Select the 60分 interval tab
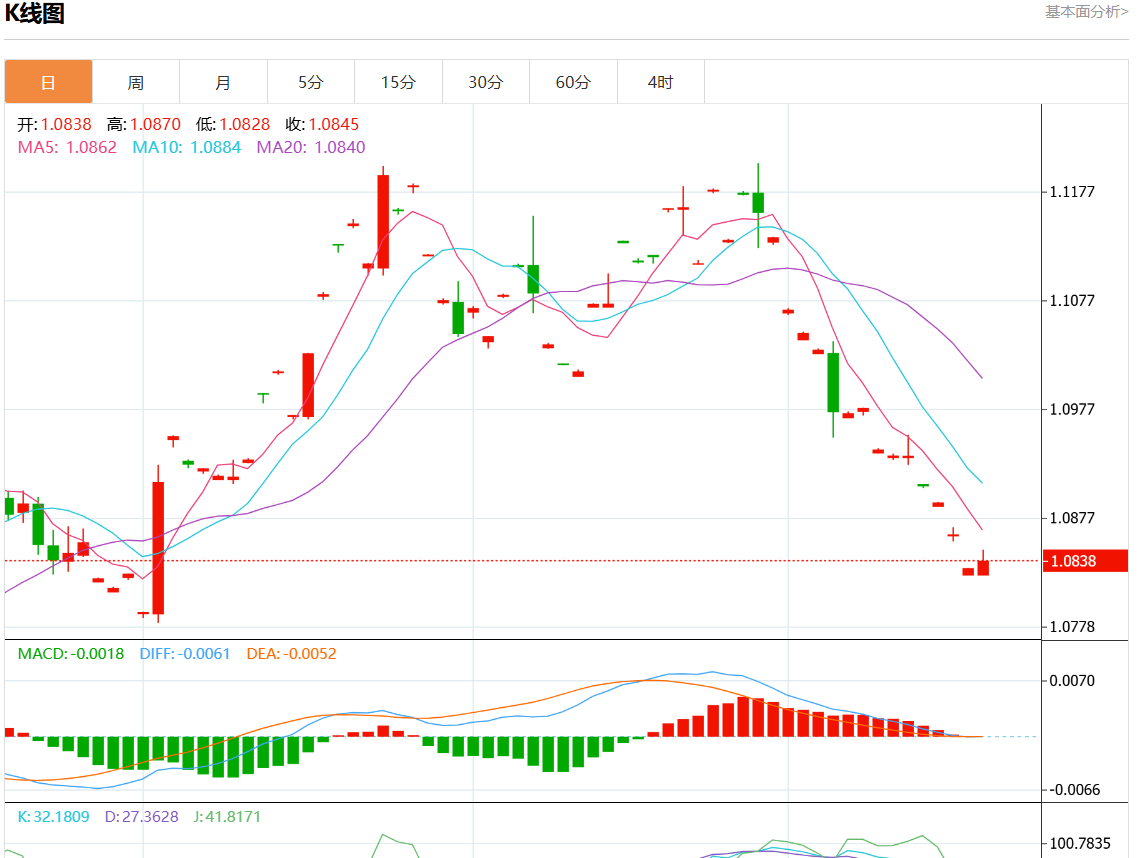The image size is (1146, 858). (573, 82)
